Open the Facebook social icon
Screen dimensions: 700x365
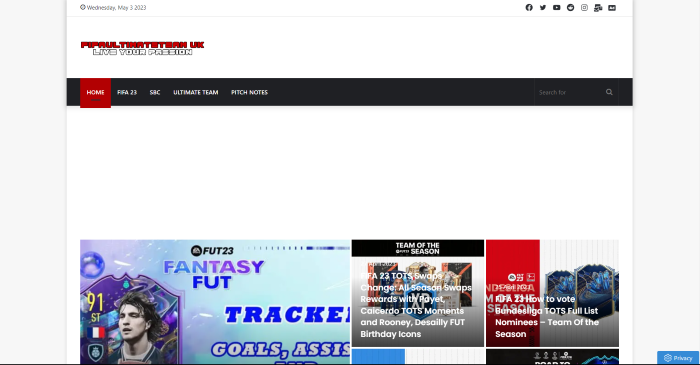click(x=529, y=8)
